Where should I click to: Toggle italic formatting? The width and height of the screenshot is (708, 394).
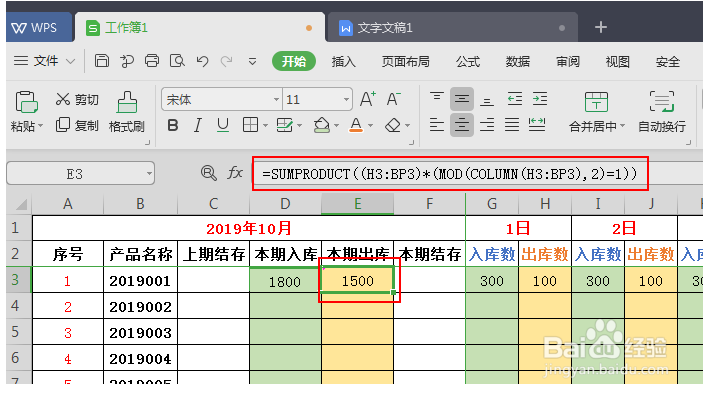(x=197, y=125)
